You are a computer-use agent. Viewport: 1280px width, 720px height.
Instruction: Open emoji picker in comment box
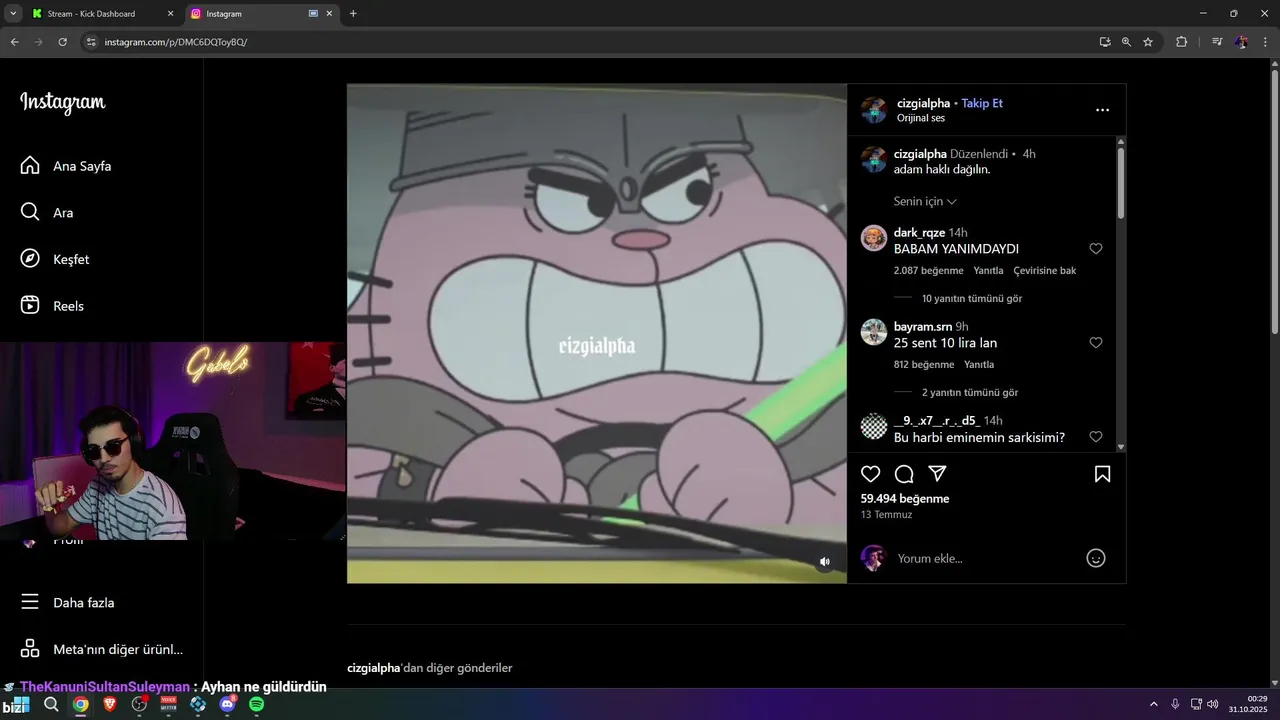[x=1096, y=558]
